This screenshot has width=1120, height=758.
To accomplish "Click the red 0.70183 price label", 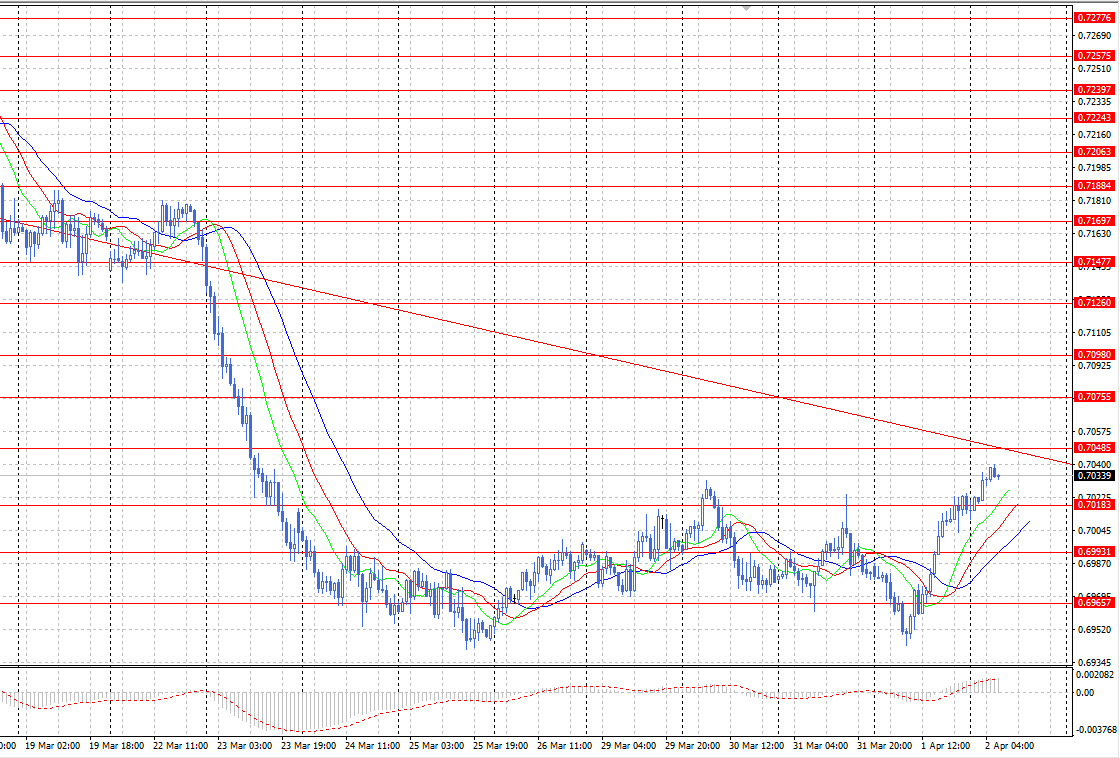I will (1094, 505).
